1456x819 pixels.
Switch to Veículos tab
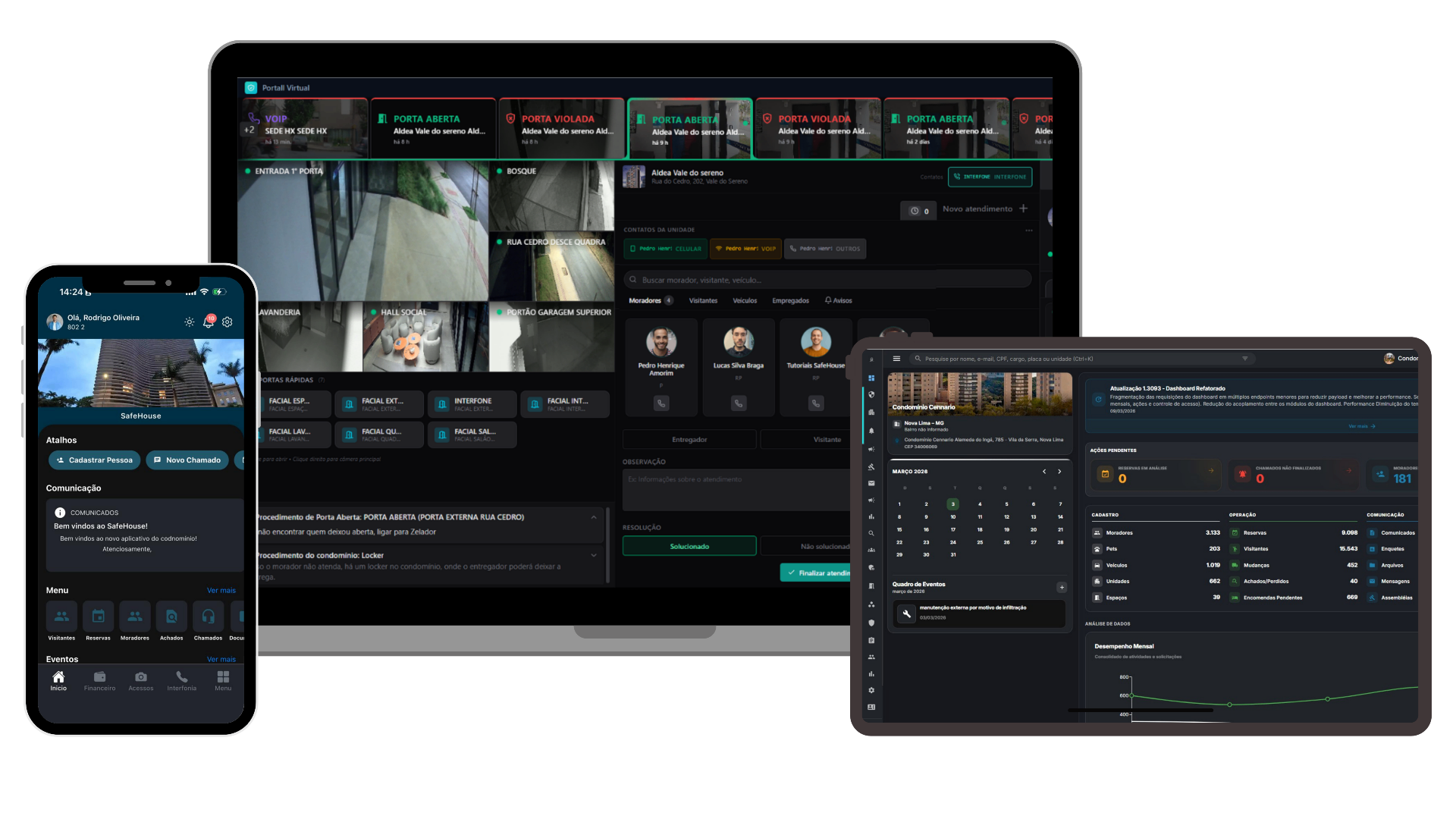pyautogui.click(x=745, y=301)
